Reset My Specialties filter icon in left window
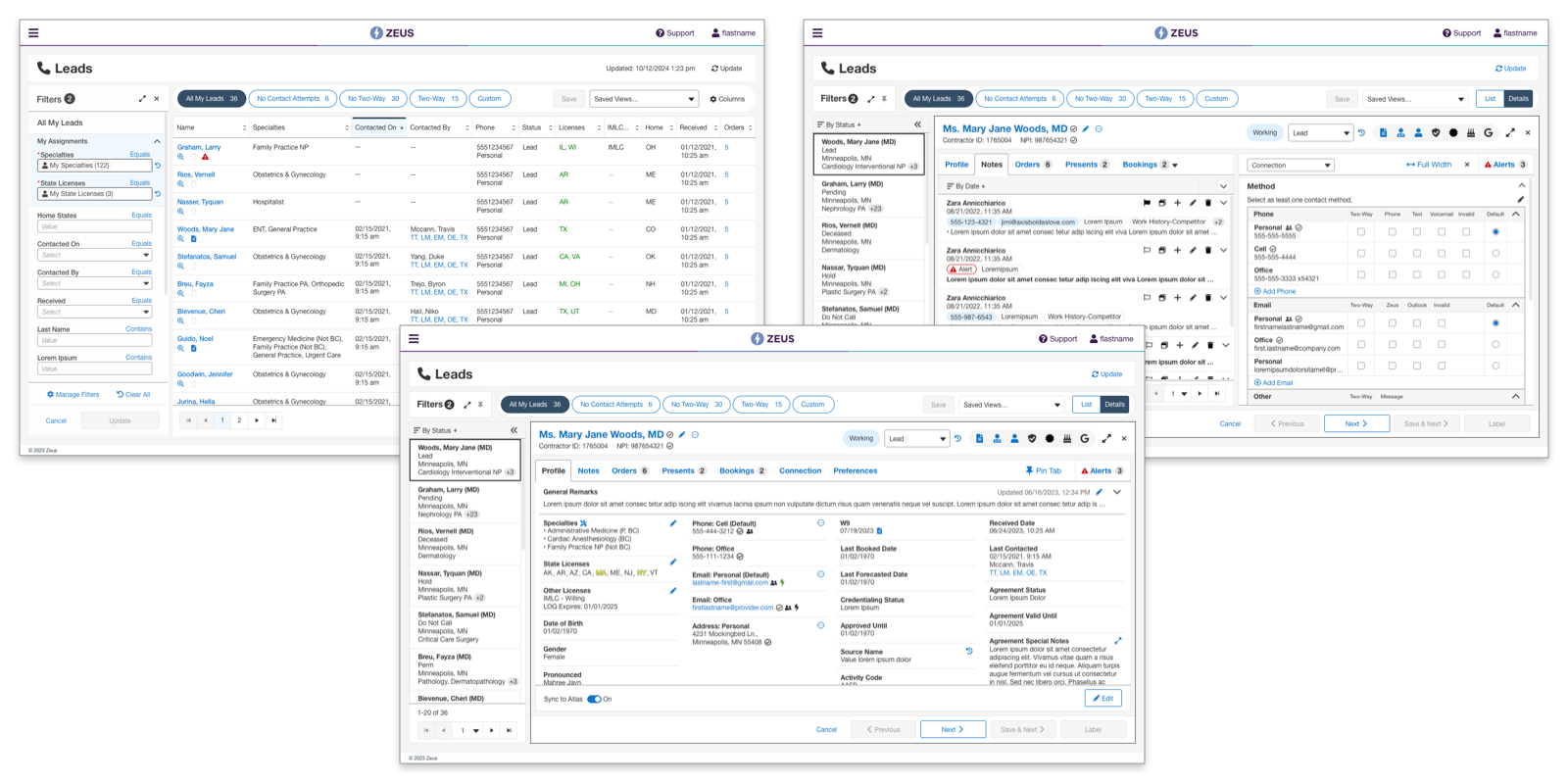 [157, 166]
